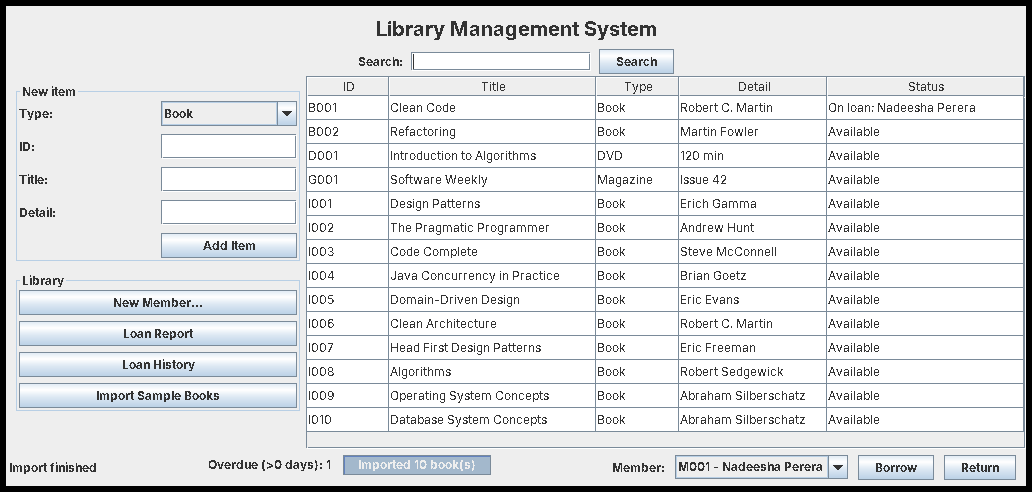Image resolution: width=1032 pixels, height=492 pixels.
Task: Focus the Search text field
Action: (x=500, y=61)
